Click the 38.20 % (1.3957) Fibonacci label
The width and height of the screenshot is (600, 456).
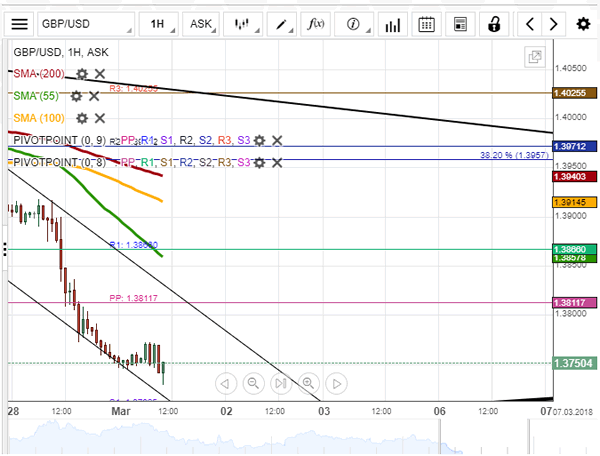pyautogui.click(x=514, y=155)
